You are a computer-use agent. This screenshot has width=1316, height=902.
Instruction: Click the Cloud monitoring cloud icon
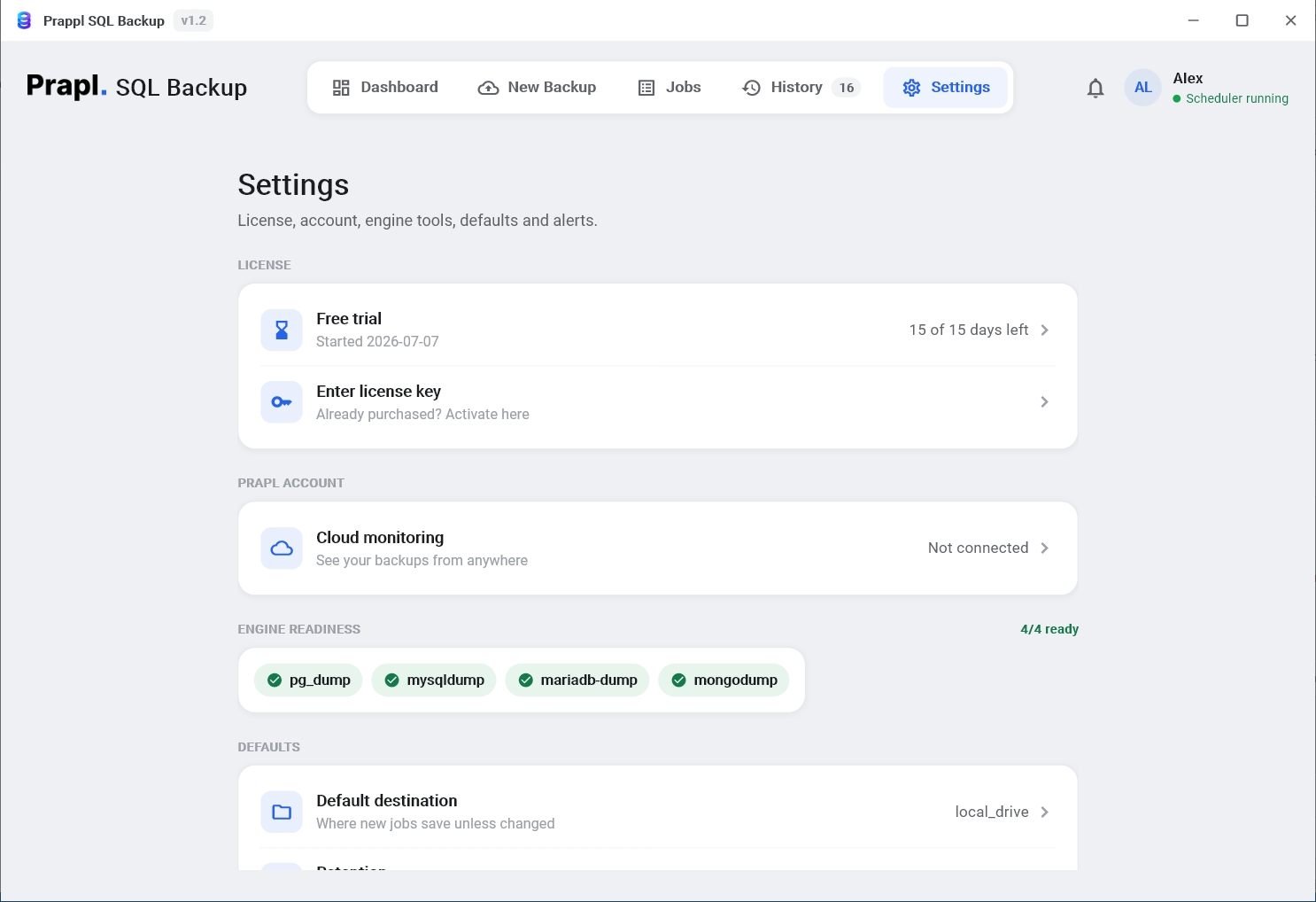pyautogui.click(x=282, y=548)
